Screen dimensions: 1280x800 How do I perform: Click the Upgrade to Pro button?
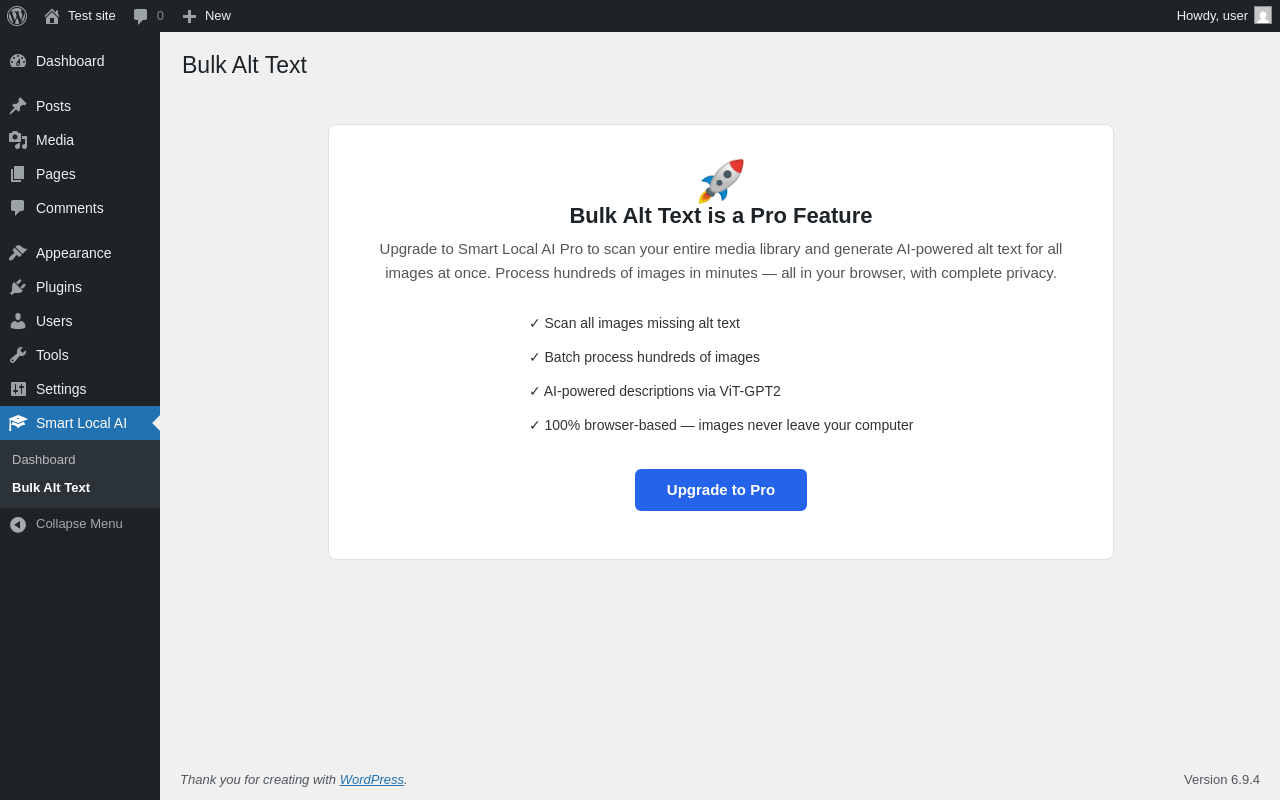tap(721, 490)
